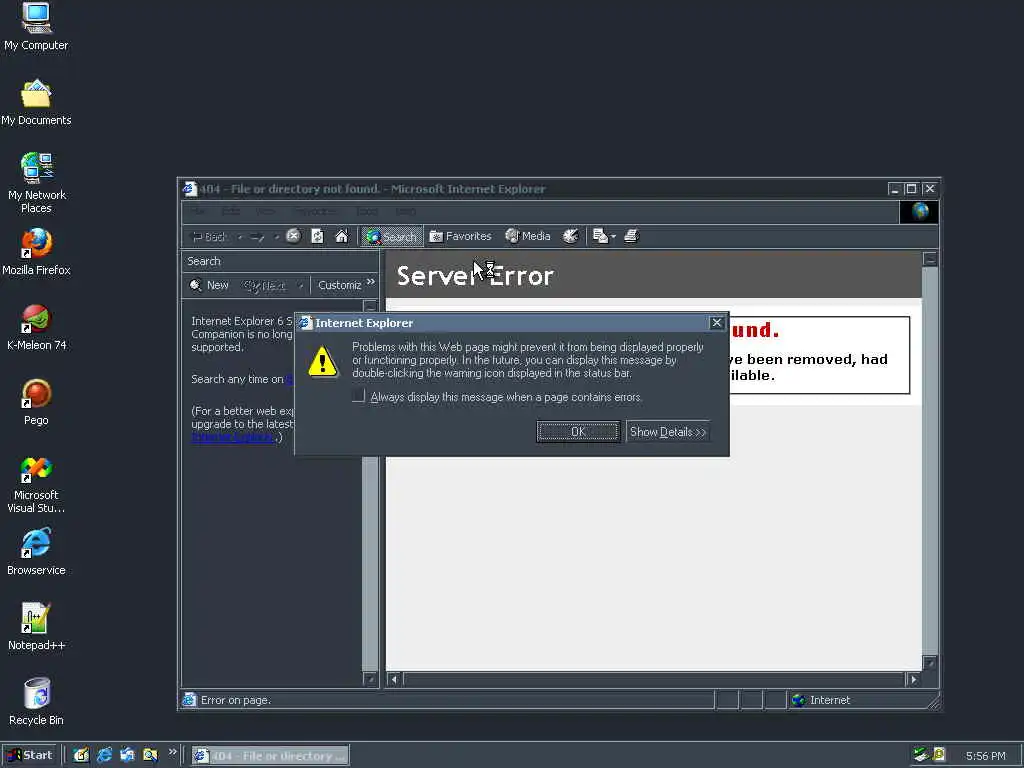Select My Network Places icon
The image size is (1024, 768).
coord(37,184)
